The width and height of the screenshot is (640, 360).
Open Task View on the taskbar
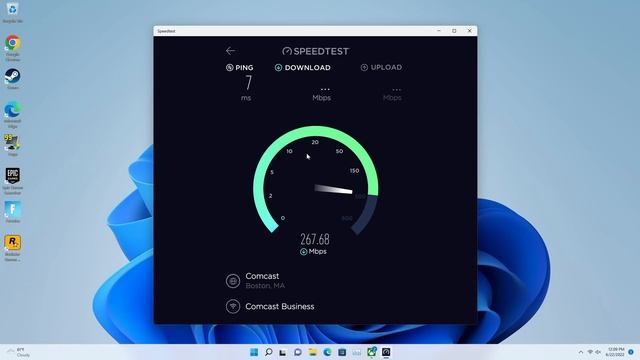tap(283, 352)
